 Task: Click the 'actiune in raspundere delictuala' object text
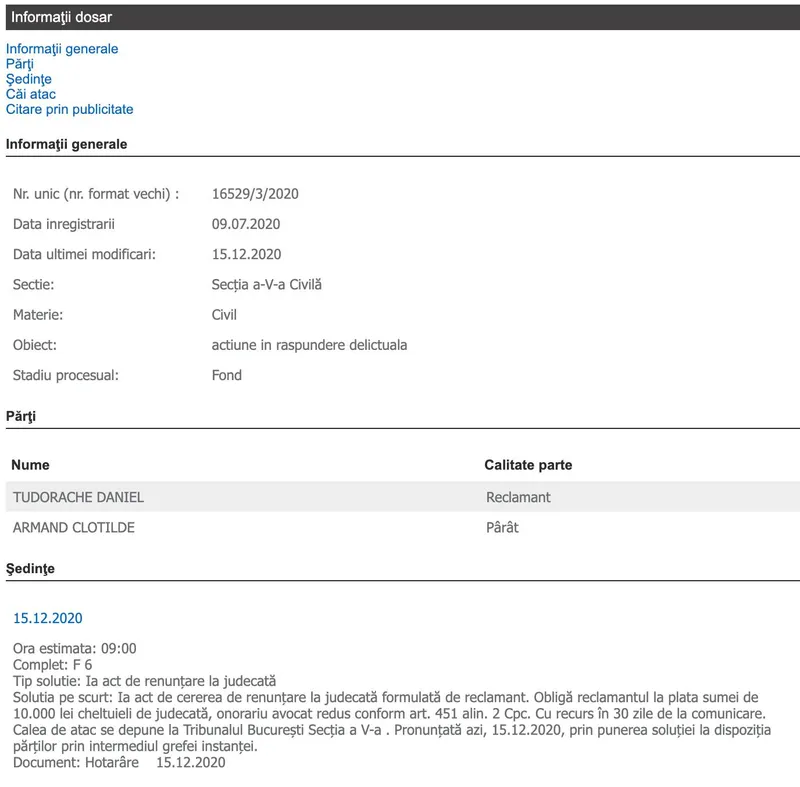(x=310, y=345)
